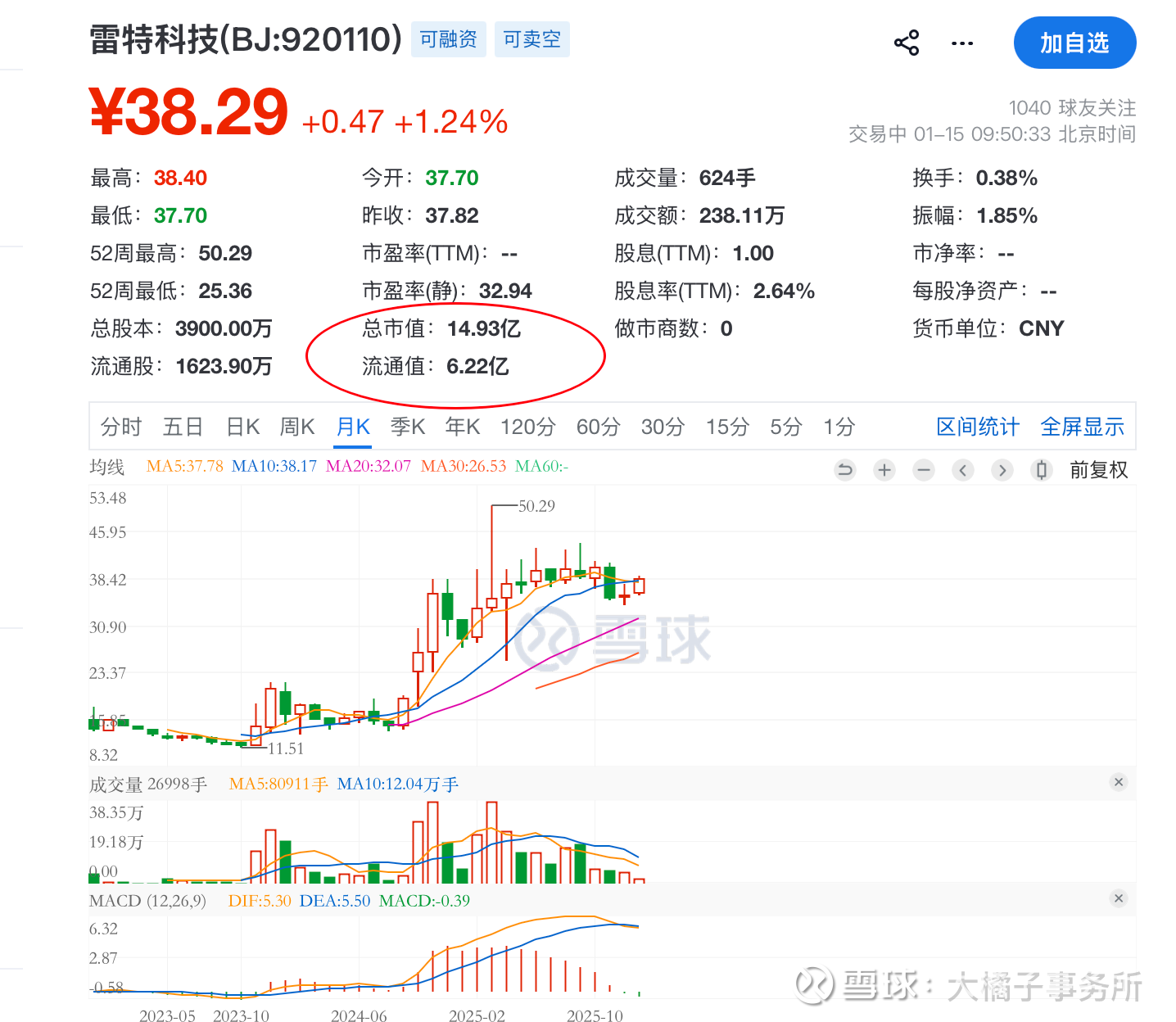Close the MACD indicator panel

pyautogui.click(x=1119, y=898)
